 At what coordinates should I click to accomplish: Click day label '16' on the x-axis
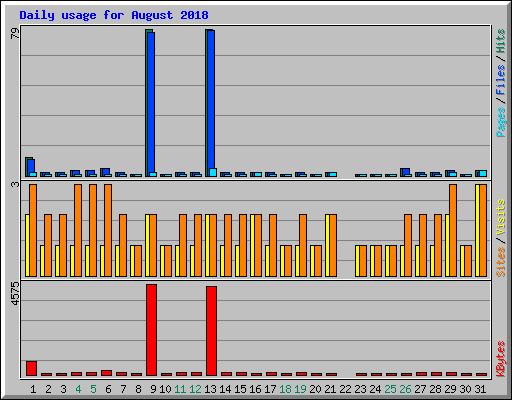255,389
